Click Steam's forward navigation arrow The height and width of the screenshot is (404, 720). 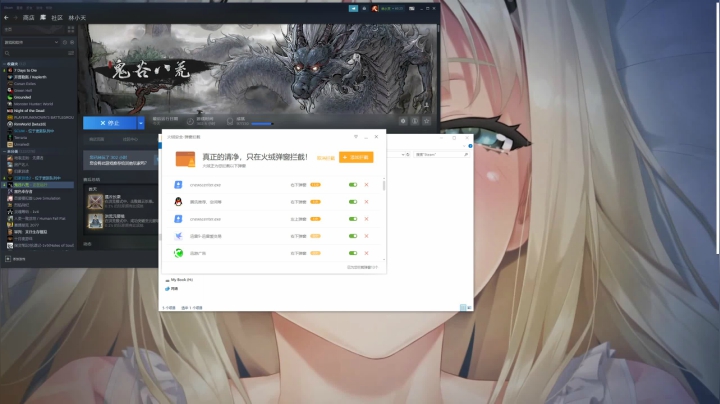(15, 18)
